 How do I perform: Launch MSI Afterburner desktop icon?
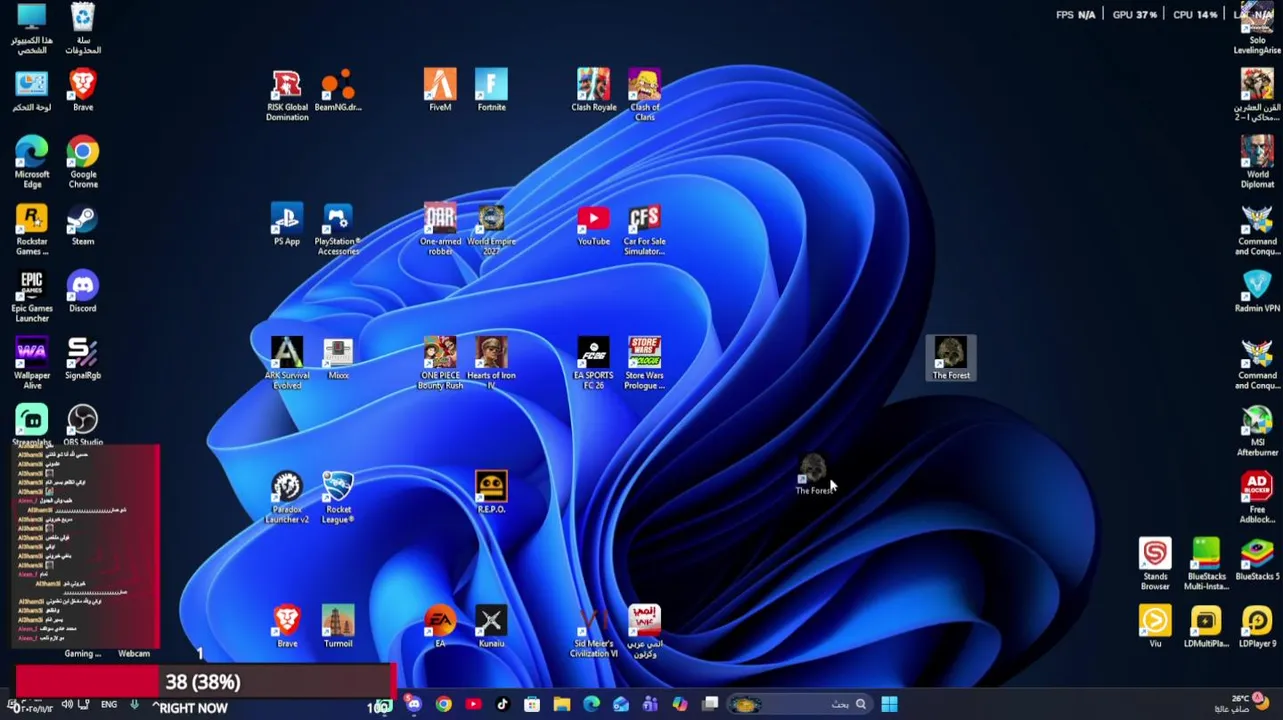(1257, 432)
